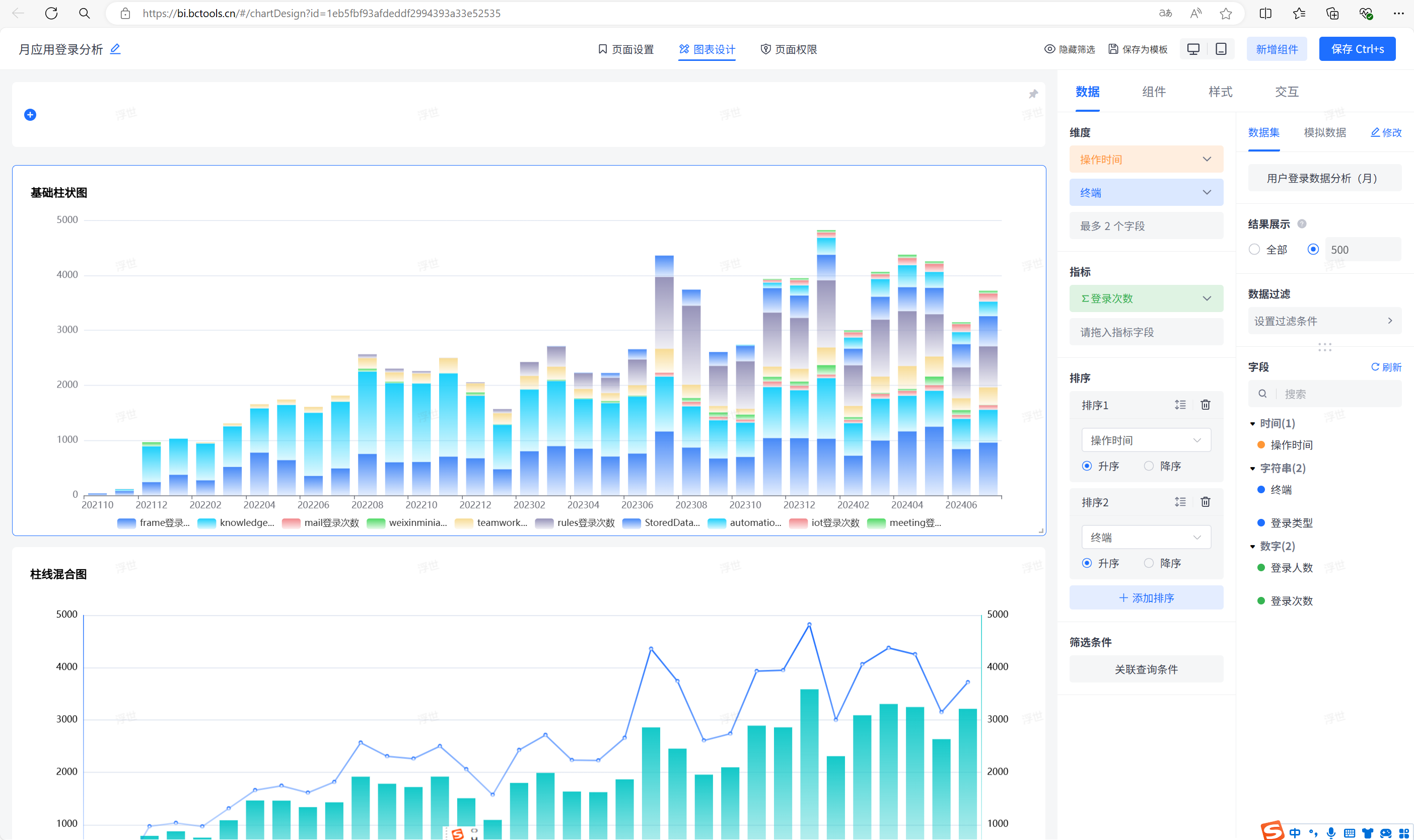The image size is (1414, 840).
Task: Select 降序 radio under 排序1
Action: (1149, 466)
